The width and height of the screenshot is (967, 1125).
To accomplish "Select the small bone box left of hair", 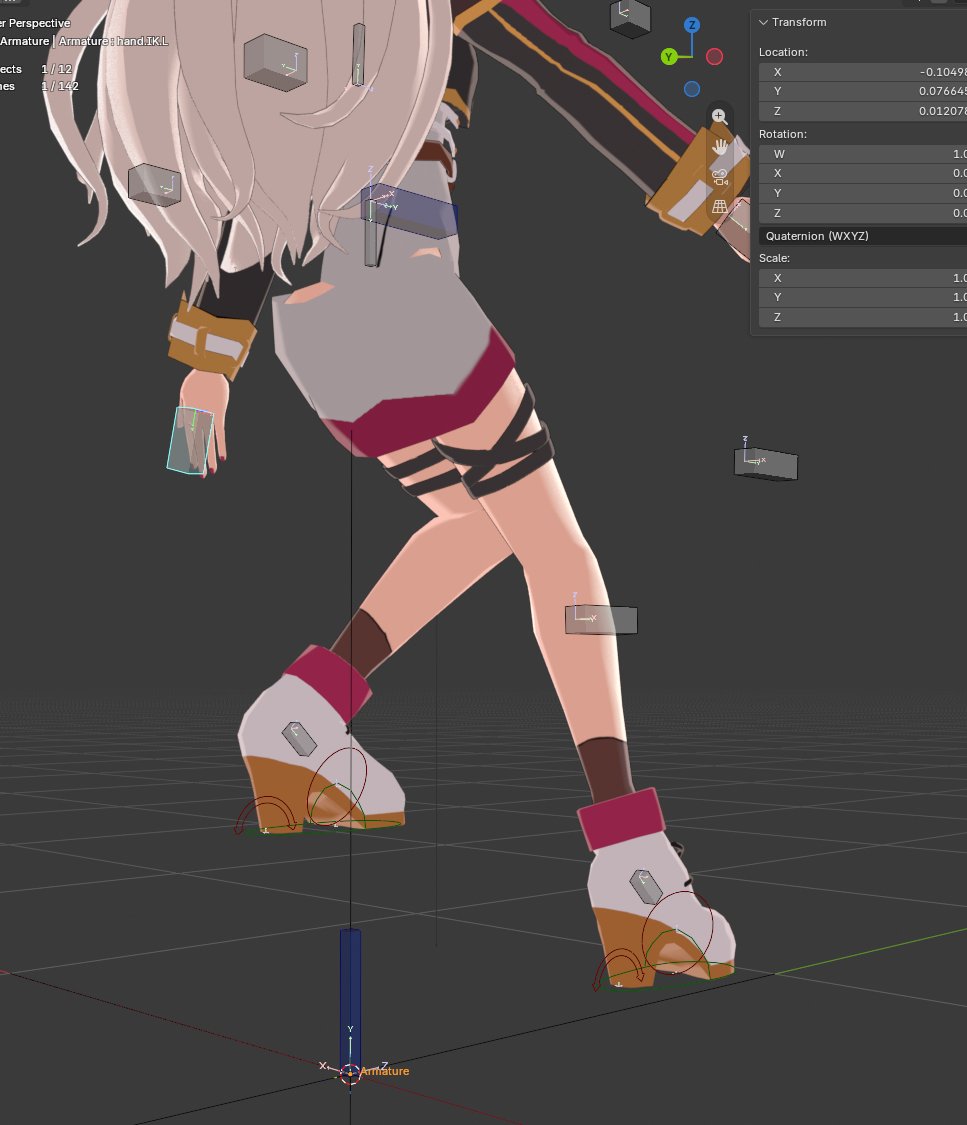I will pos(154,185).
